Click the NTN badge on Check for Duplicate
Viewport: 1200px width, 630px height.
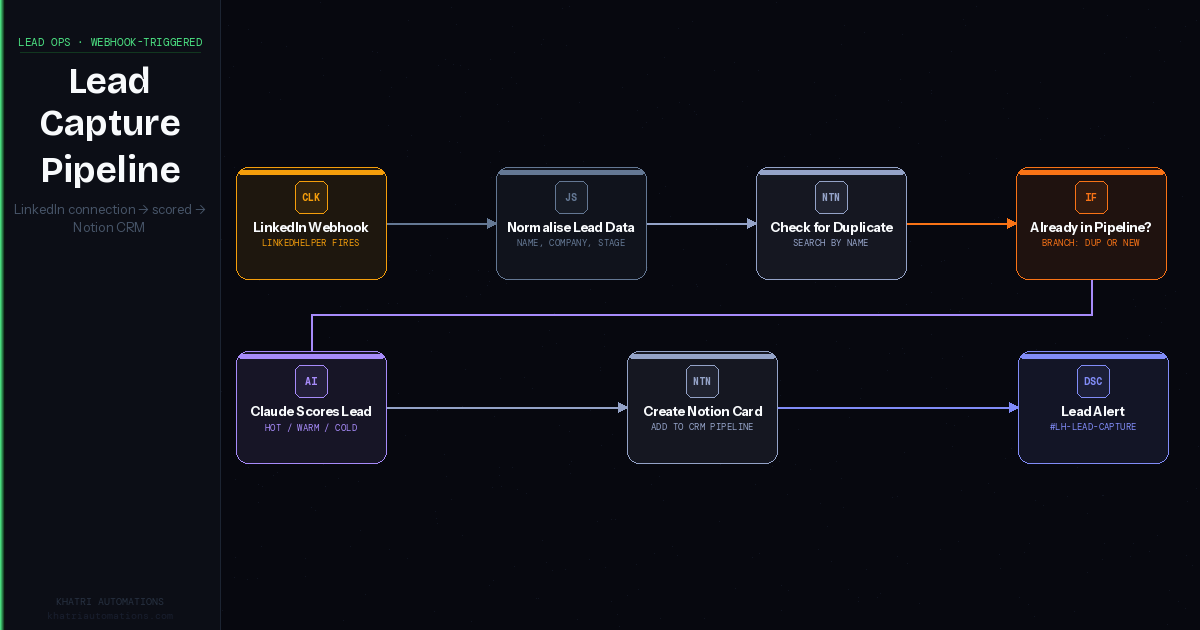click(831, 197)
